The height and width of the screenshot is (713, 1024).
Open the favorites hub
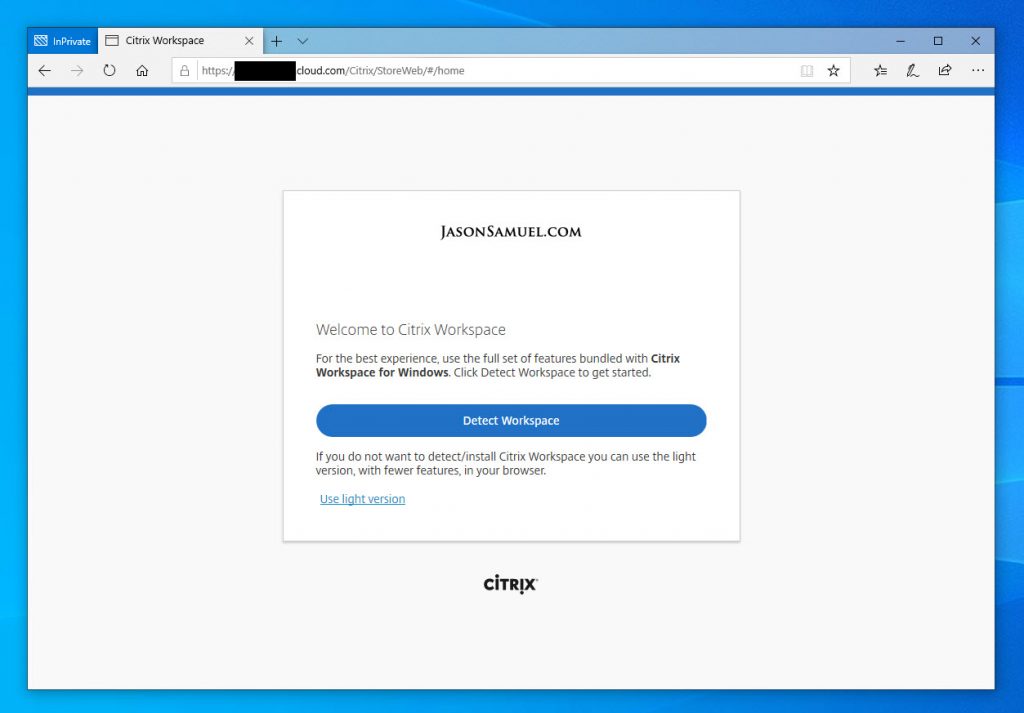pos(880,71)
